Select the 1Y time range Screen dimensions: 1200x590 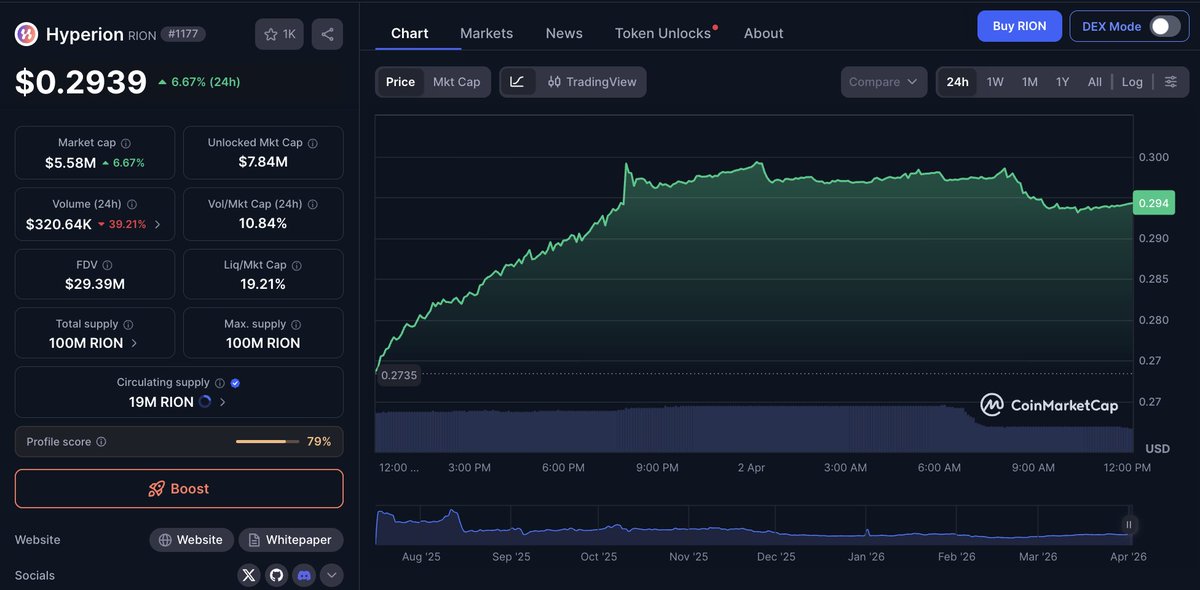click(x=1063, y=82)
